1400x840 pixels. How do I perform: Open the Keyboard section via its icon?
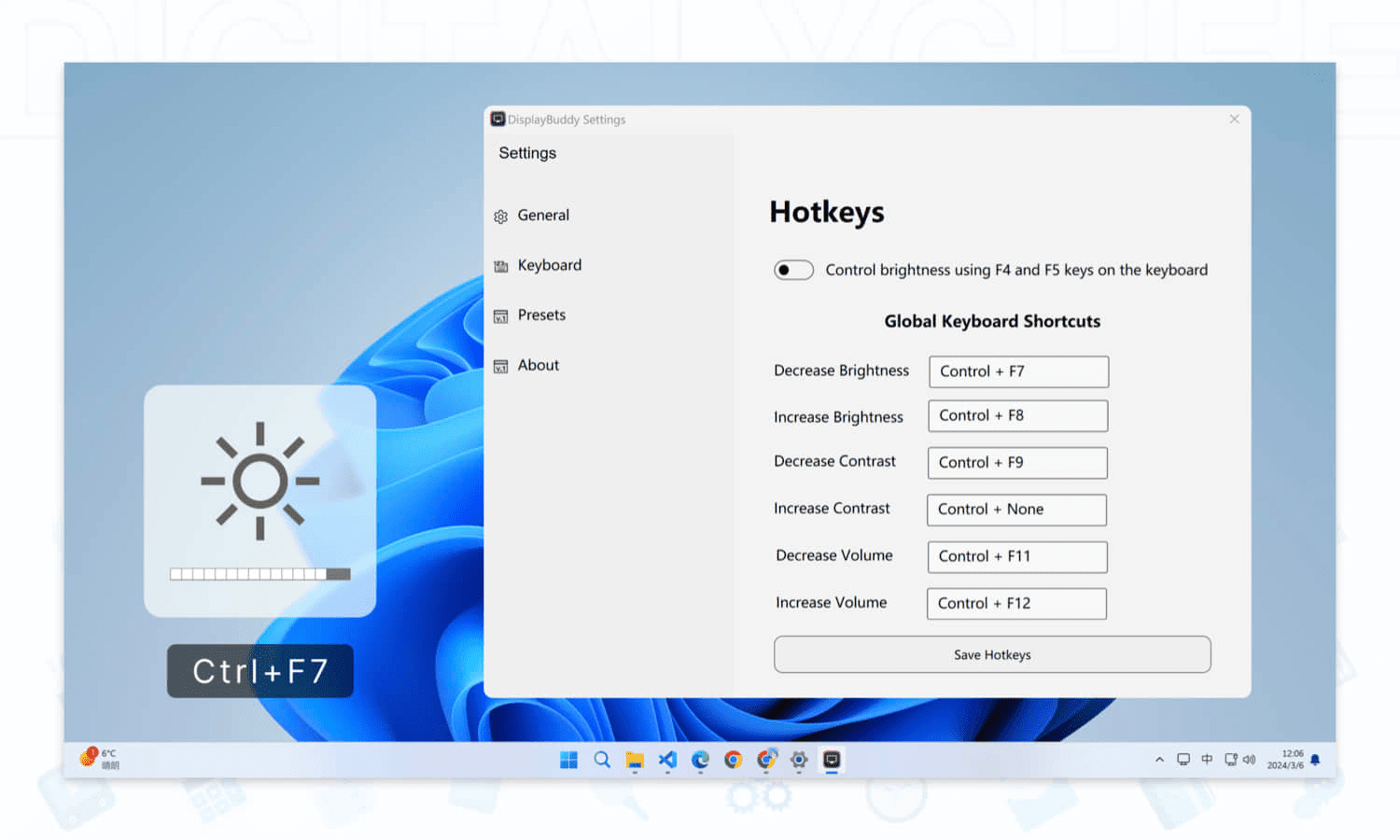pos(501,265)
